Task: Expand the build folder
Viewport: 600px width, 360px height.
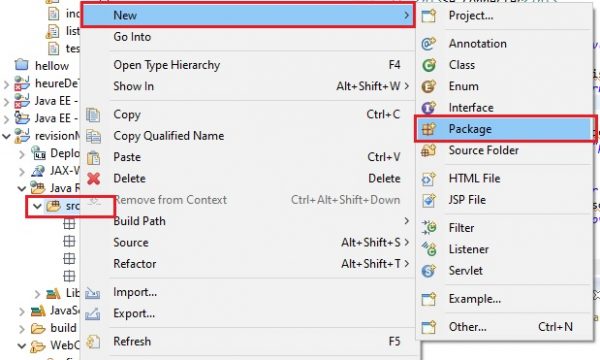Action: 22,328
